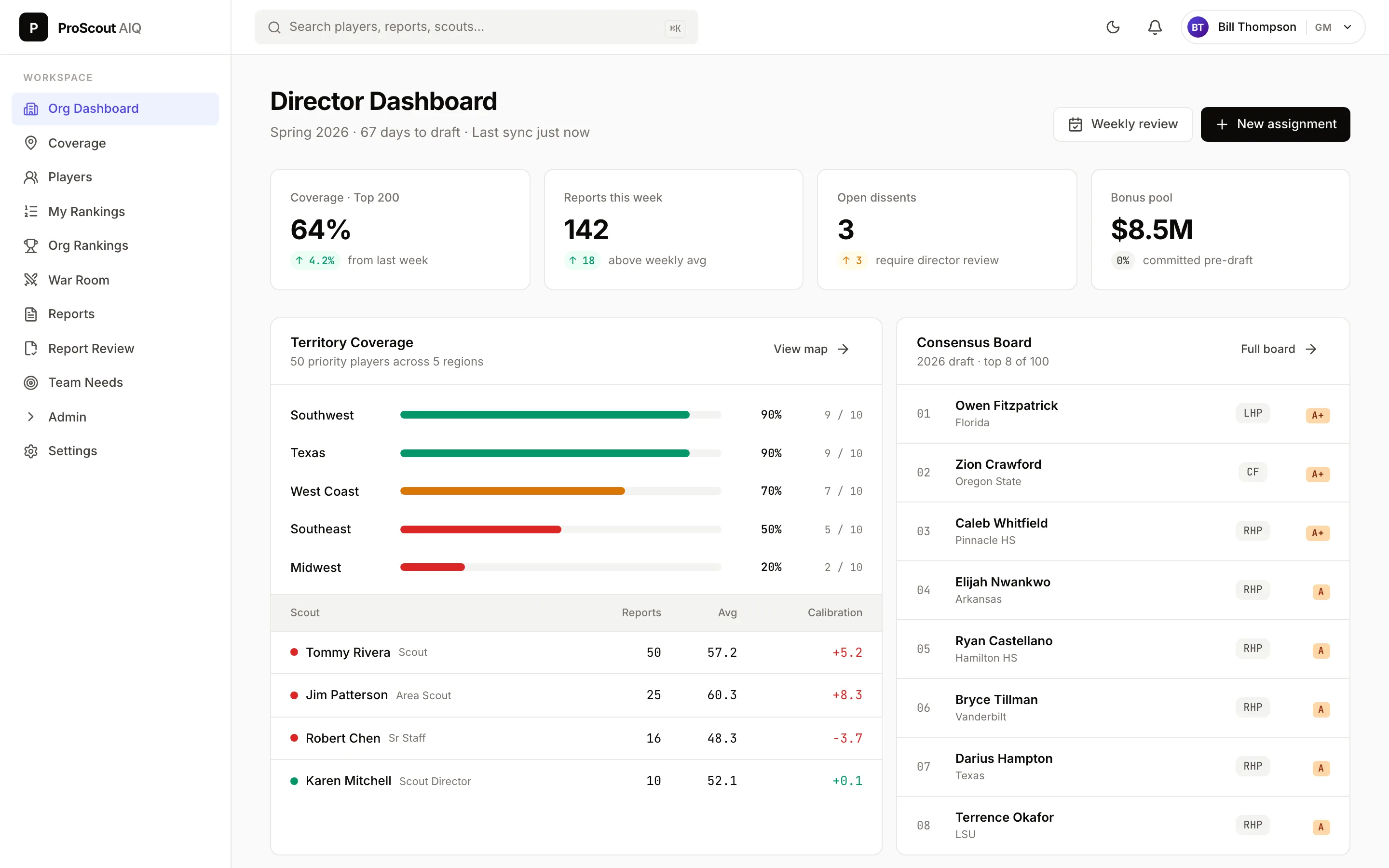
Task: Click Karen Mitchell green status dot
Action: 294,781
